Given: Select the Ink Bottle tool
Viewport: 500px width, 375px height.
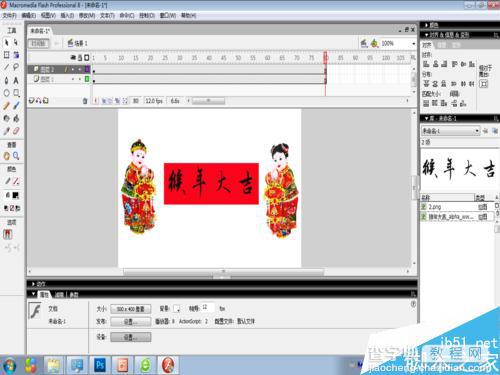Looking at the screenshot, I should pos(6,118).
